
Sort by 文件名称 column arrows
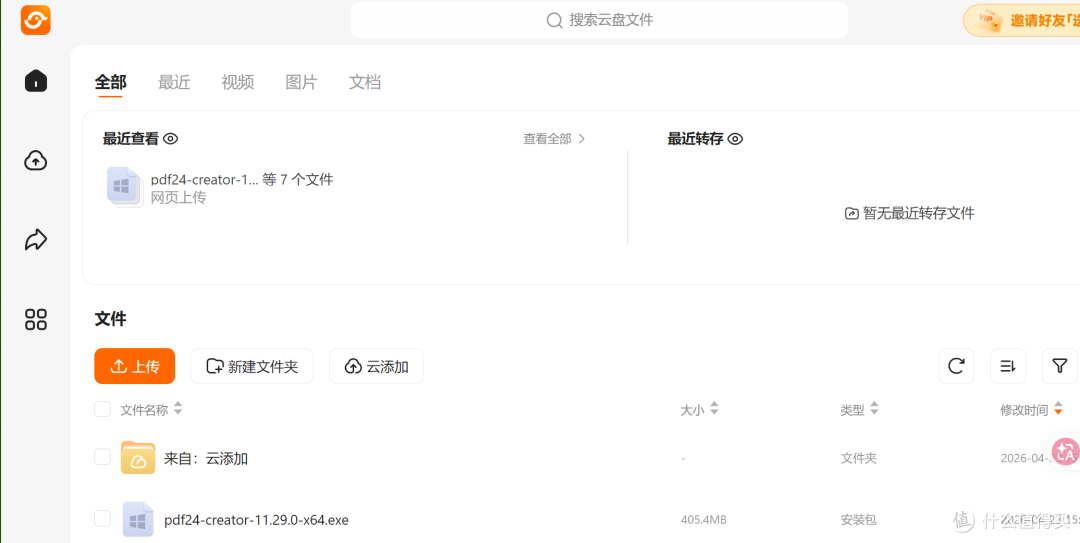[178, 409]
